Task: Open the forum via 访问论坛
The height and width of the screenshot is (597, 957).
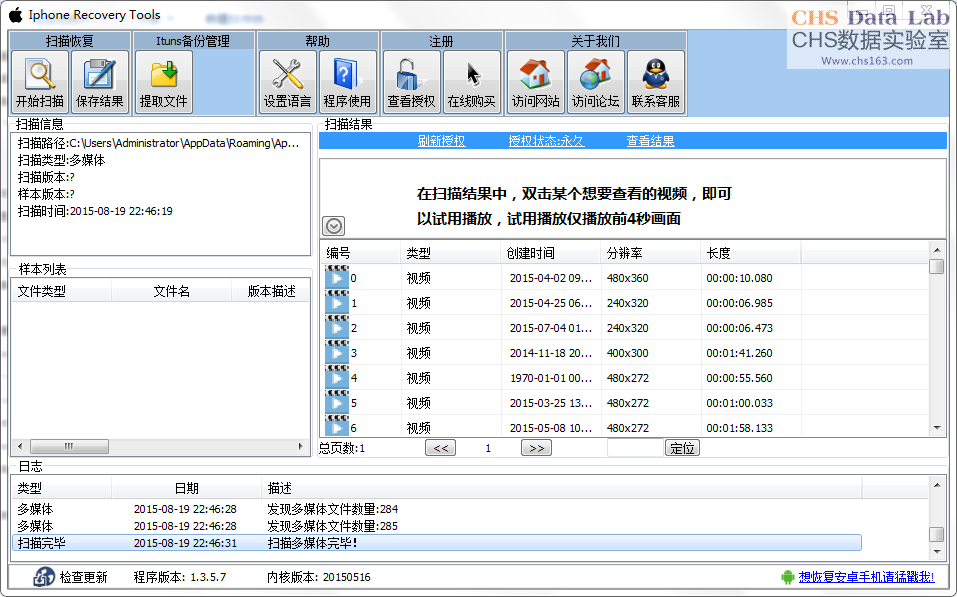Action: (x=596, y=82)
